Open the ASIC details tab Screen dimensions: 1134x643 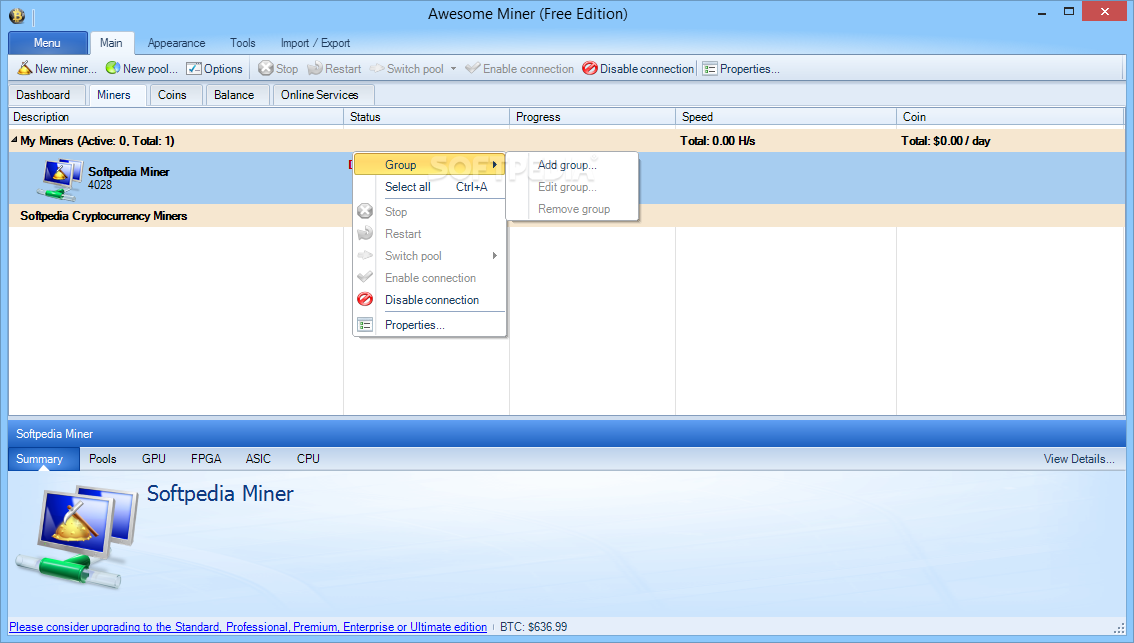(258, 459)
